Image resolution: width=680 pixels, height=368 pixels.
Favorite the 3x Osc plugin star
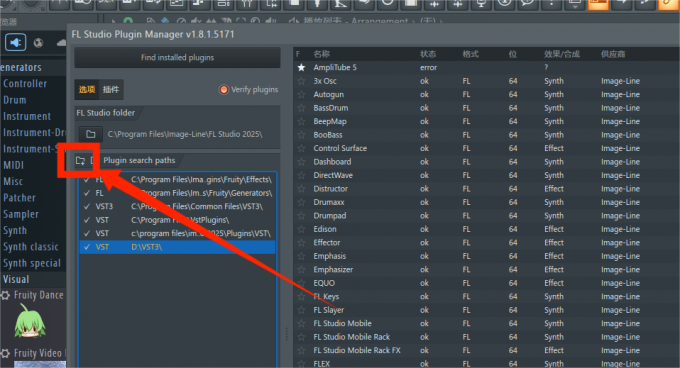pyautogui.click(x=301, y=81)
